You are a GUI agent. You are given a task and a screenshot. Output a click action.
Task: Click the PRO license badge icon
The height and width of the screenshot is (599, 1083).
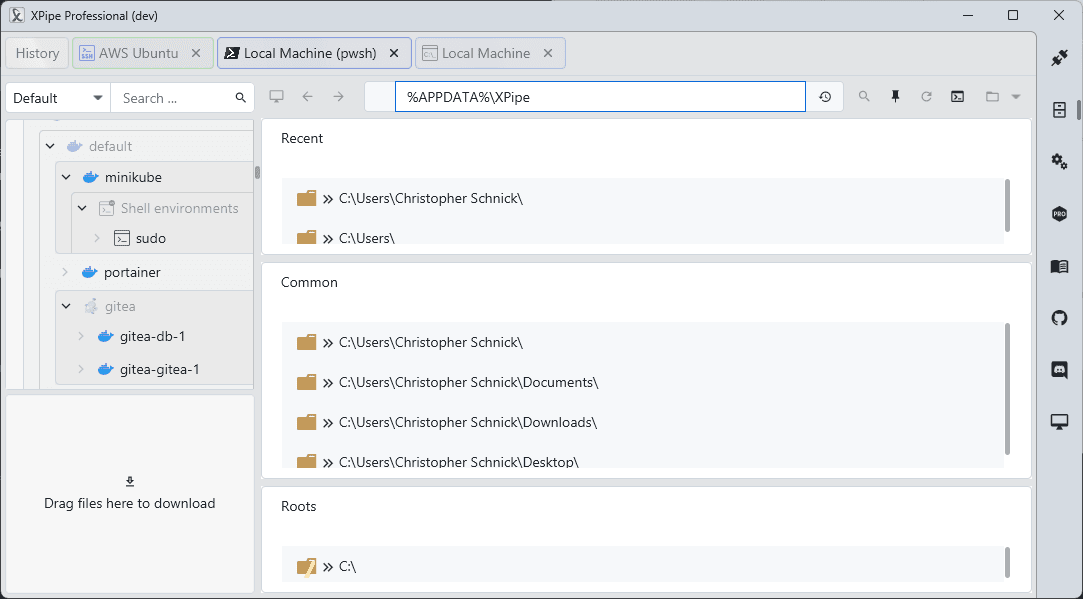pyautogui.click(x=1059, y=214)
